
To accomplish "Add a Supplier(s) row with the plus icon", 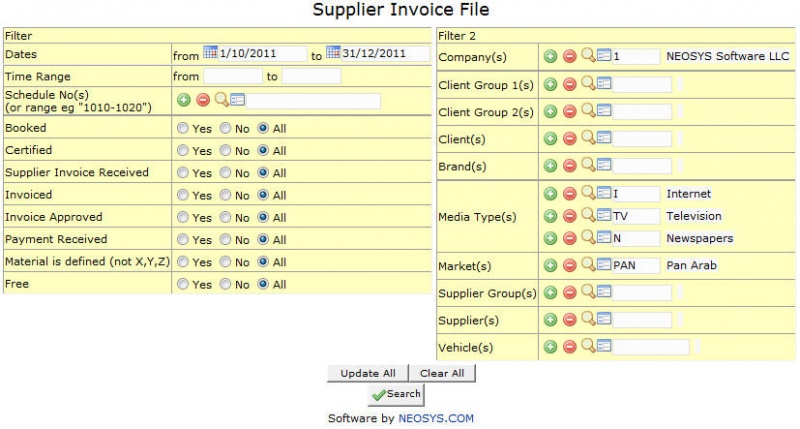I will pos(550,320).
